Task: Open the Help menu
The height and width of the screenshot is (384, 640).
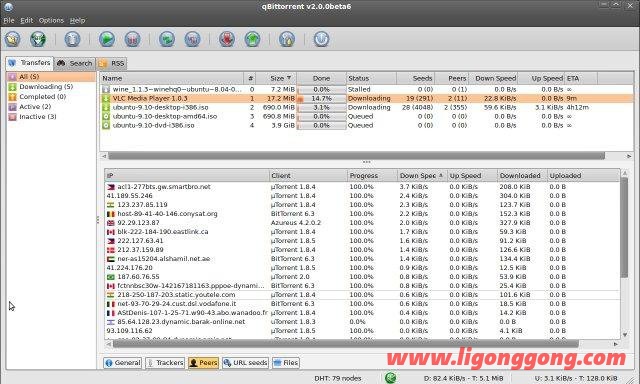Action: 77,20
